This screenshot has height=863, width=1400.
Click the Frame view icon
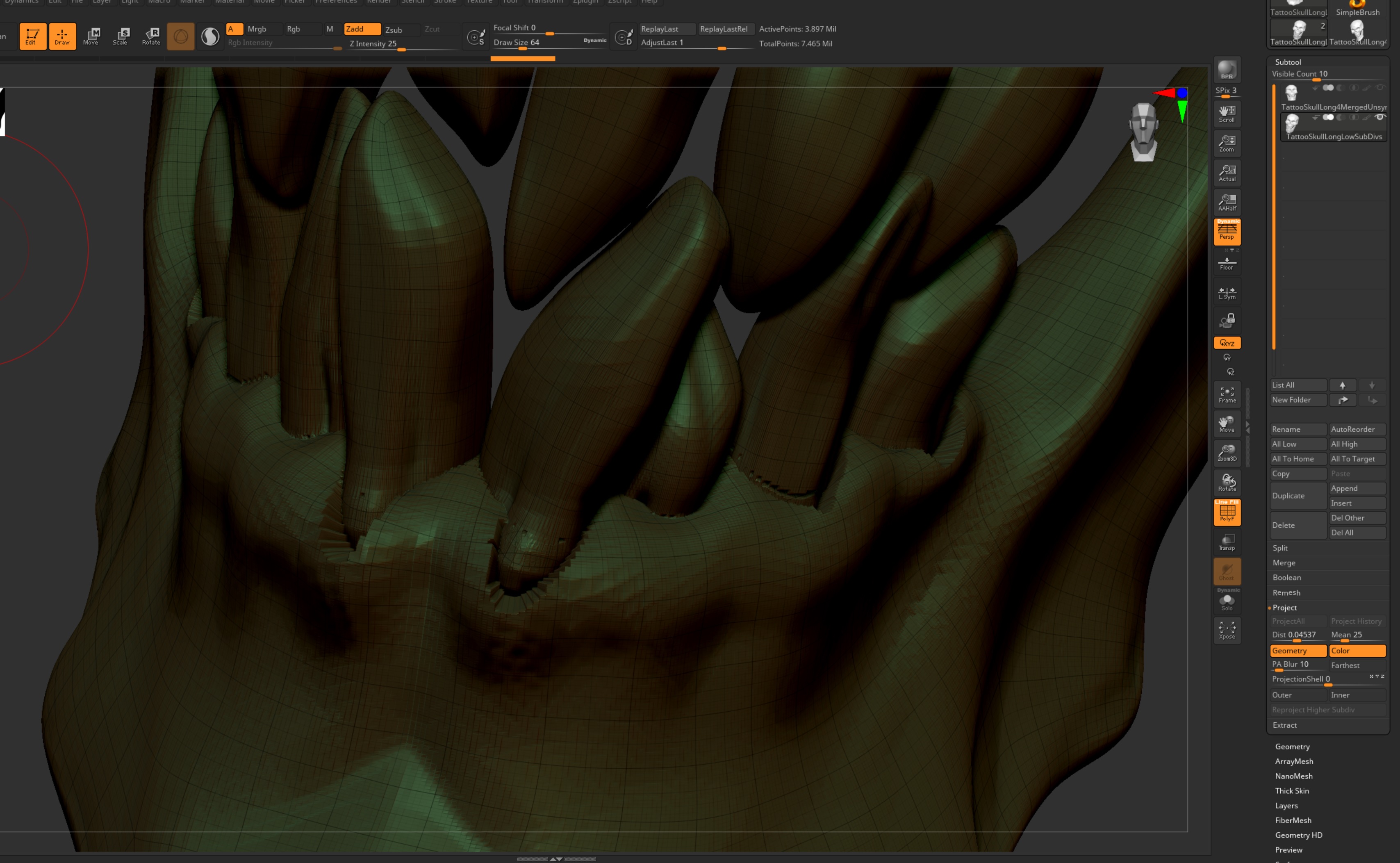click(x=1227, y=394)
